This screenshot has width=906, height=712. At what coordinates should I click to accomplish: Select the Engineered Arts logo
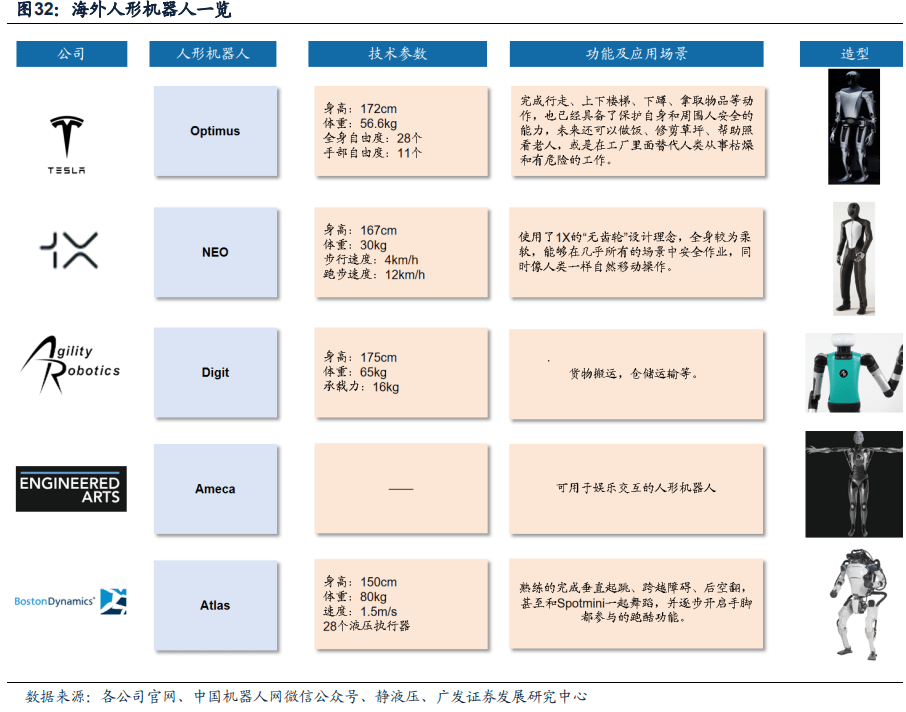point(71,488)
